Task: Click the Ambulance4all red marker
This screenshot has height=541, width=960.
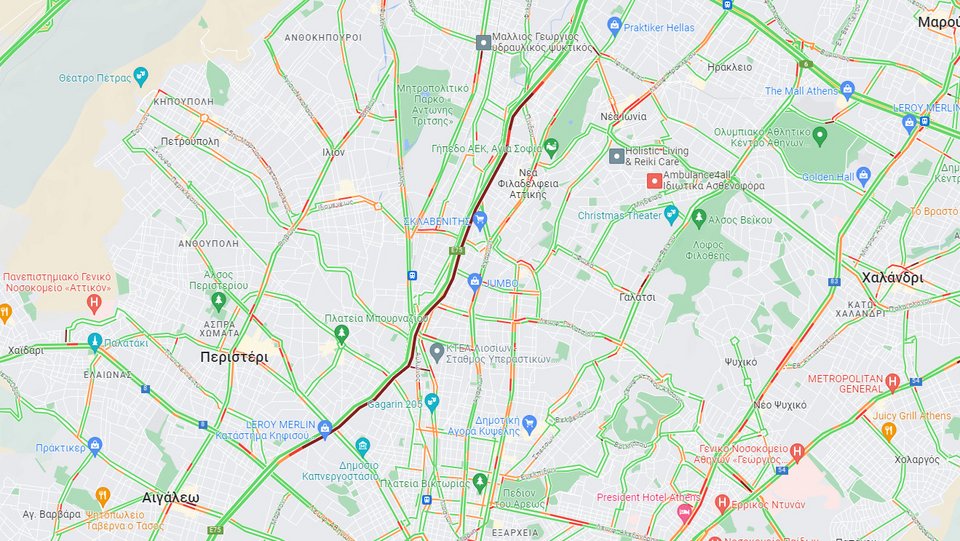Action: [x=654, y=181]
